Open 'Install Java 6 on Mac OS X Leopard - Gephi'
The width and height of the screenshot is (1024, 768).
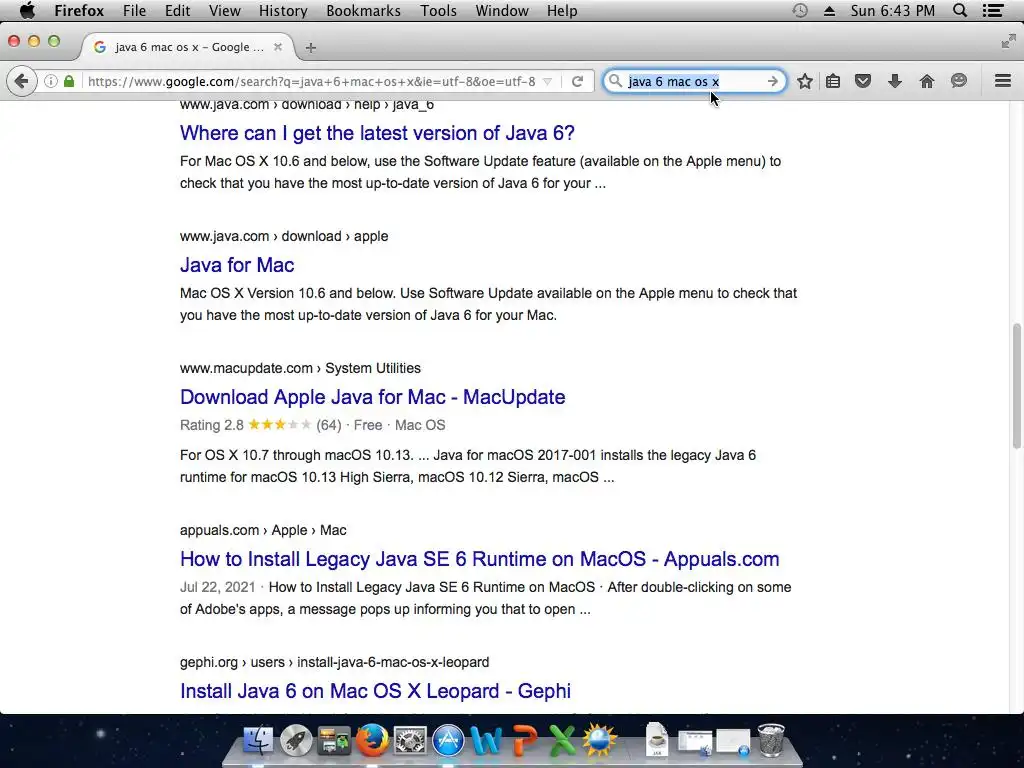tap(376, 691)
